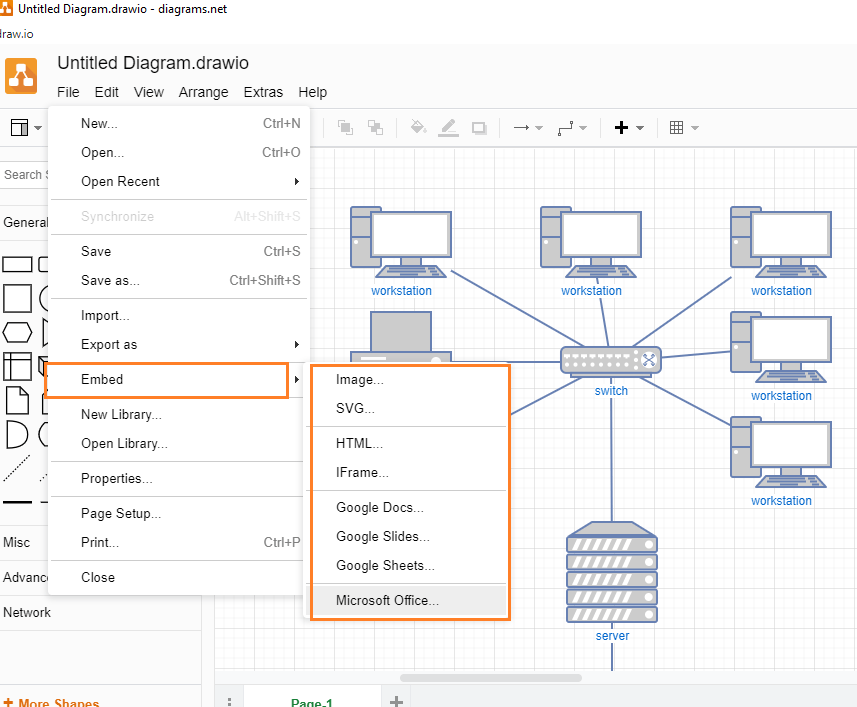
Task: Pick the square shape in General
Action: (x=17, y=298)
